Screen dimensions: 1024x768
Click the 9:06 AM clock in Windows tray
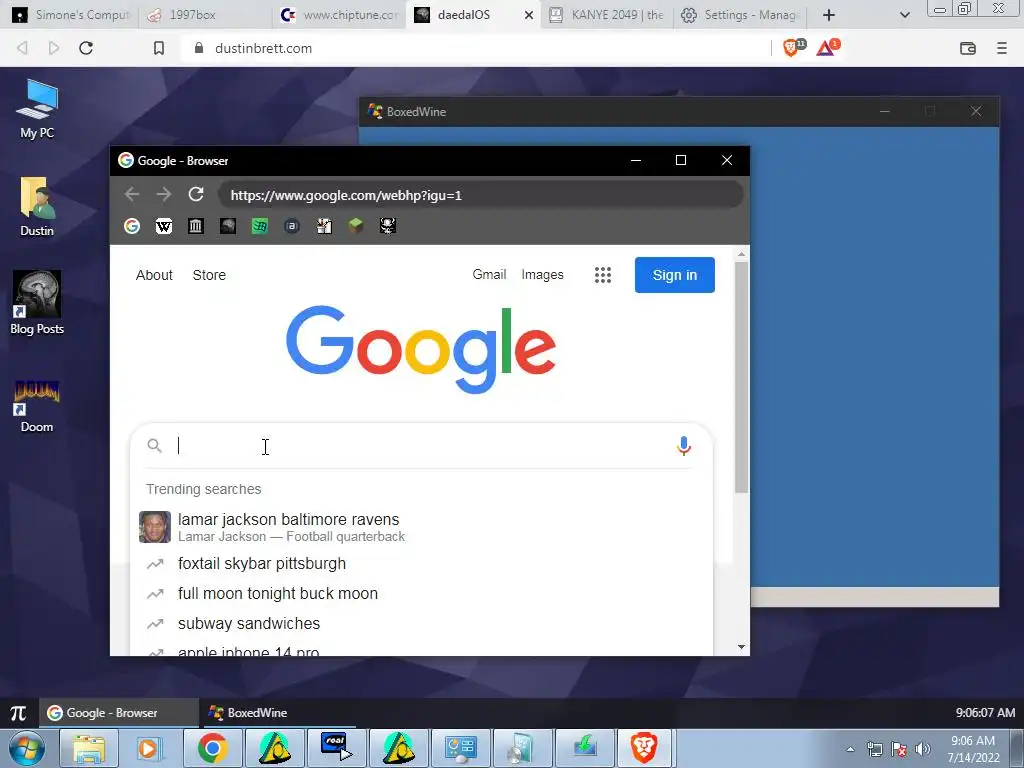click(973, 748)
